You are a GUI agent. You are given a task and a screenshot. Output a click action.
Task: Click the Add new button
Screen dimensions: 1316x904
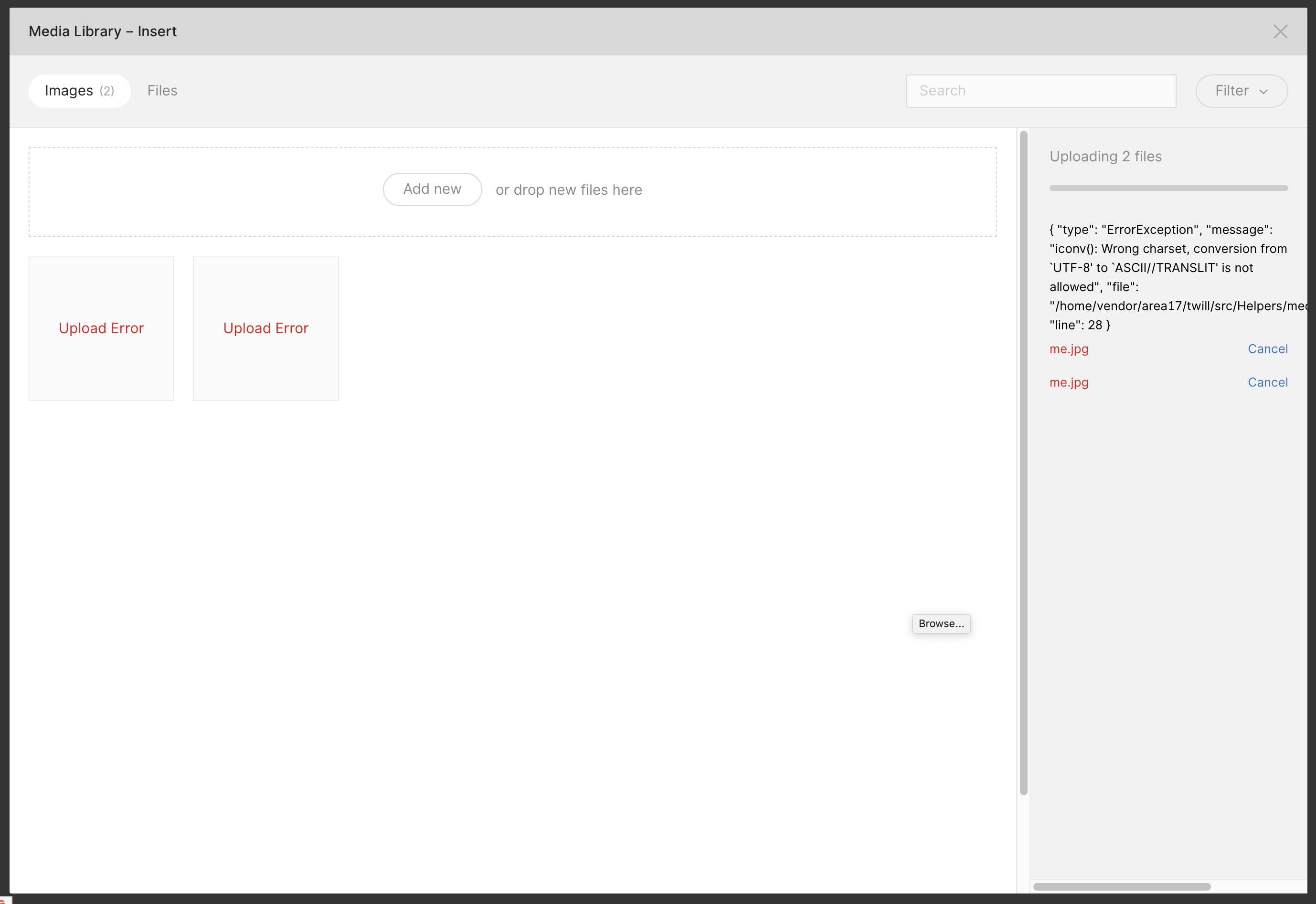(432, 189)
